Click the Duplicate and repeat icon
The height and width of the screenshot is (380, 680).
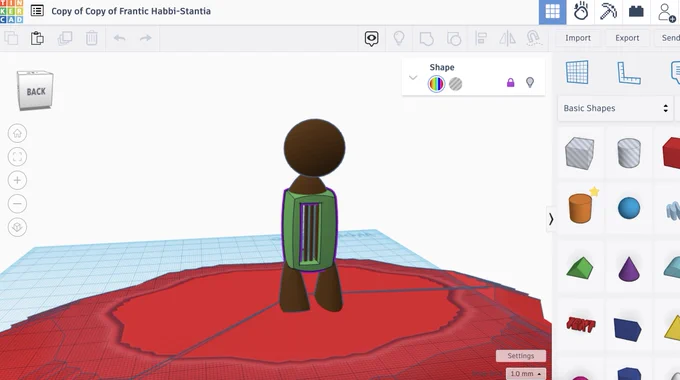[x=65, y=38]
